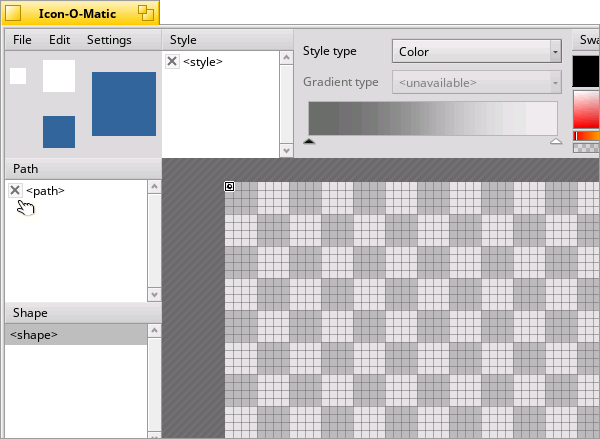Click the medium blue icon preview
The image size is (600, 439).
tap(59, 132)
